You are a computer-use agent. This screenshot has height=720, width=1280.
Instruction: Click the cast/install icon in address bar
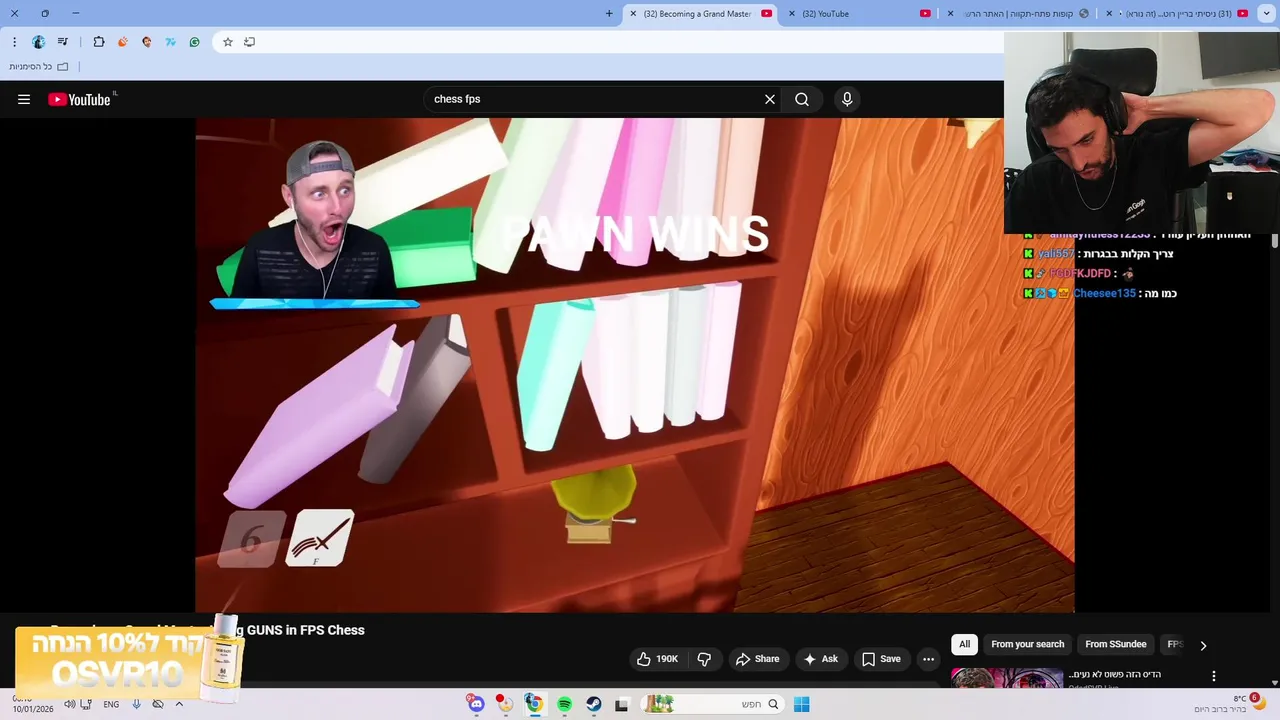click(x=249, y=42)
